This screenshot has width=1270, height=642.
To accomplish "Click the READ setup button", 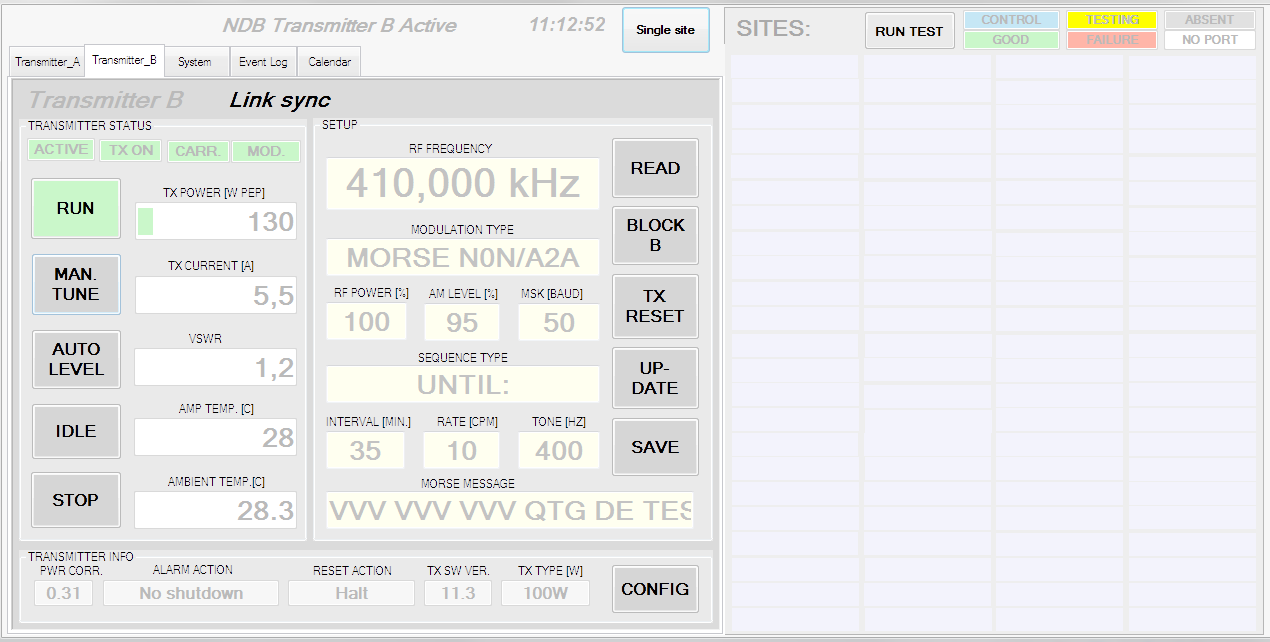I will click(655, 168).
